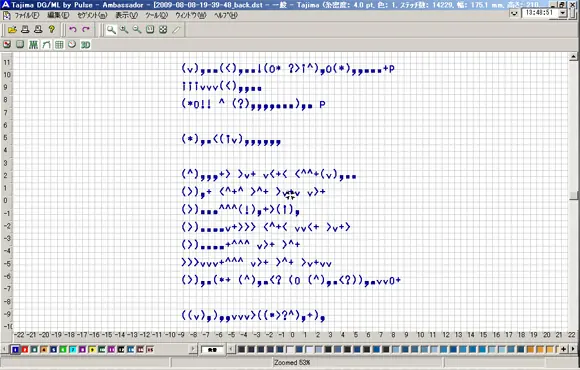Select needle color 6 green swatch
580x370 pixels.
pos(63,349)
